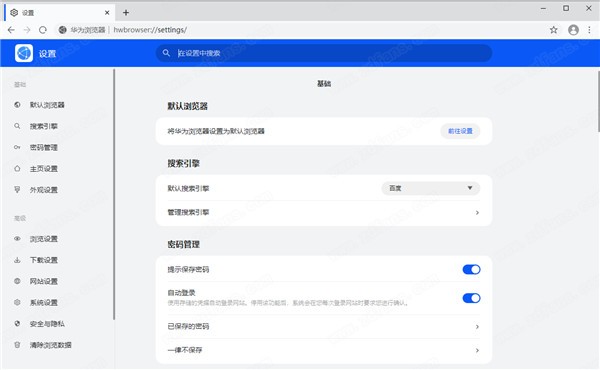Click the 将华为浏览器设置为默认浏览器 text
This screenshot has width=600, height=370.
pyautogui.click(x=216, y=131)
